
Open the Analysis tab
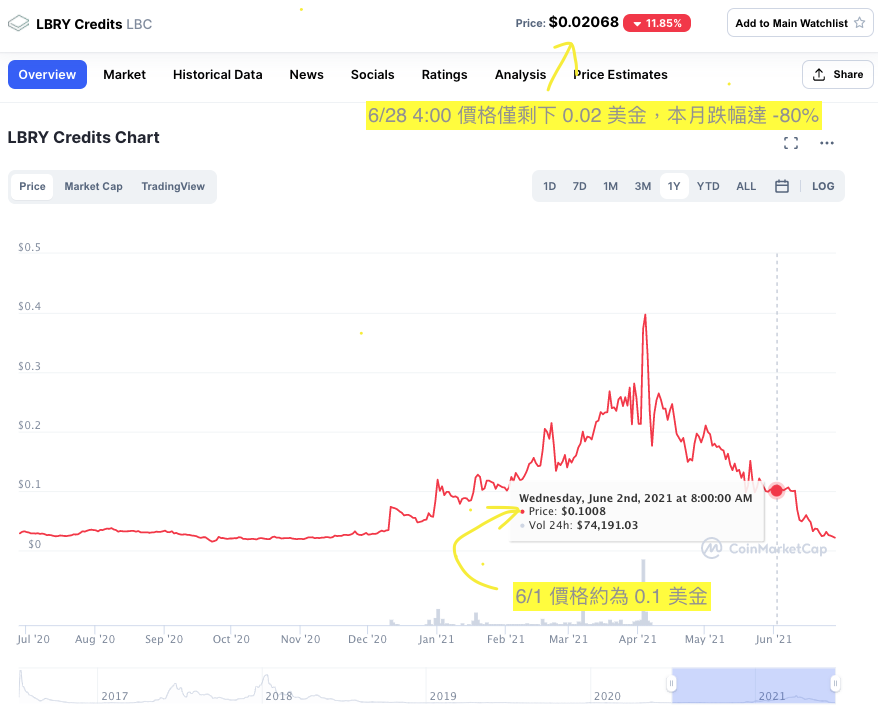coord(520,74)
